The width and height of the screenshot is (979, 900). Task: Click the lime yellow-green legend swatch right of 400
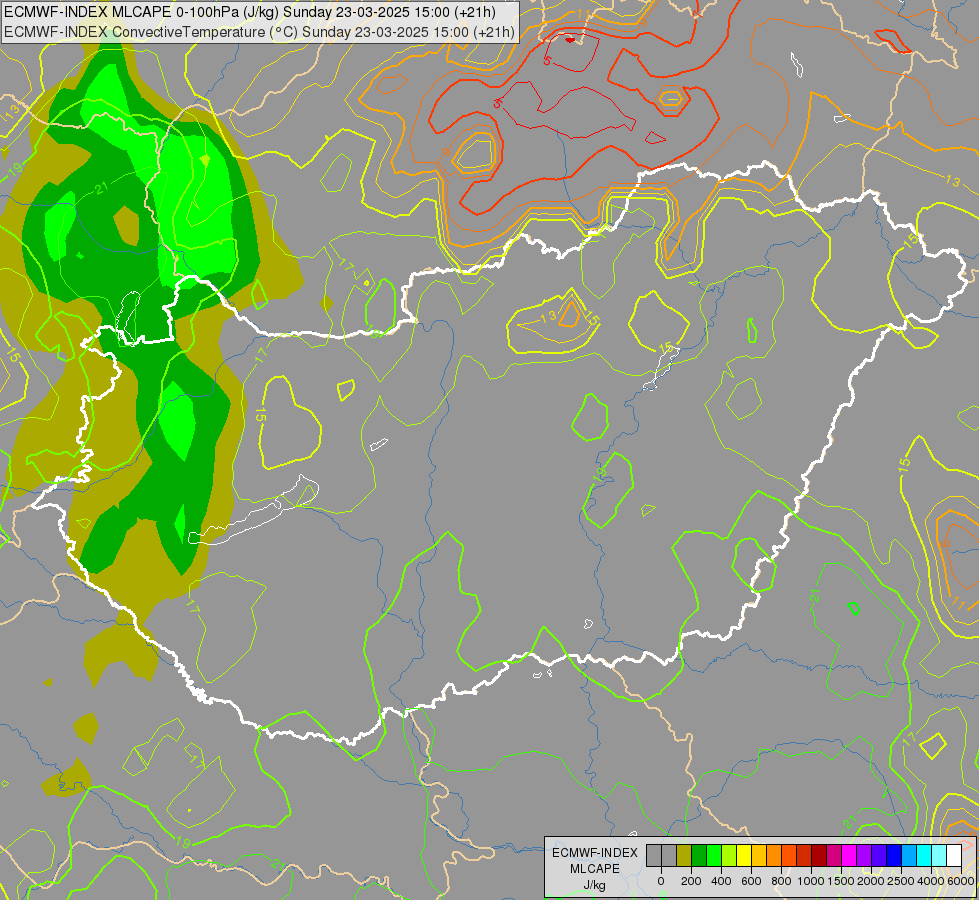729,855
